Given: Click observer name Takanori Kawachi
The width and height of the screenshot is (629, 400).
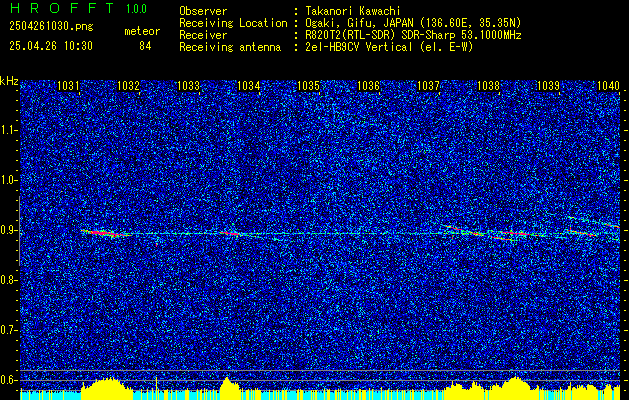Looking at the screenshot, I should 353,11.
